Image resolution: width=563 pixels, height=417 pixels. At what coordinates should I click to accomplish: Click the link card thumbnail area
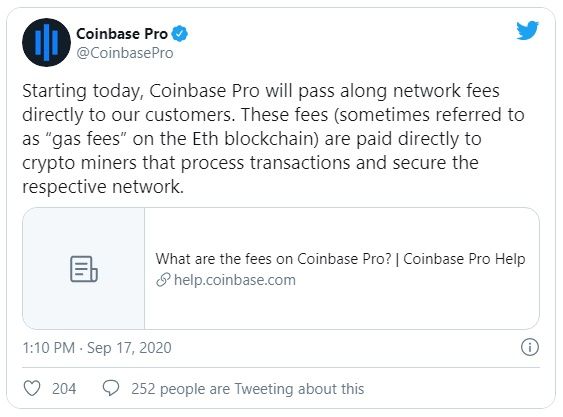84,268
